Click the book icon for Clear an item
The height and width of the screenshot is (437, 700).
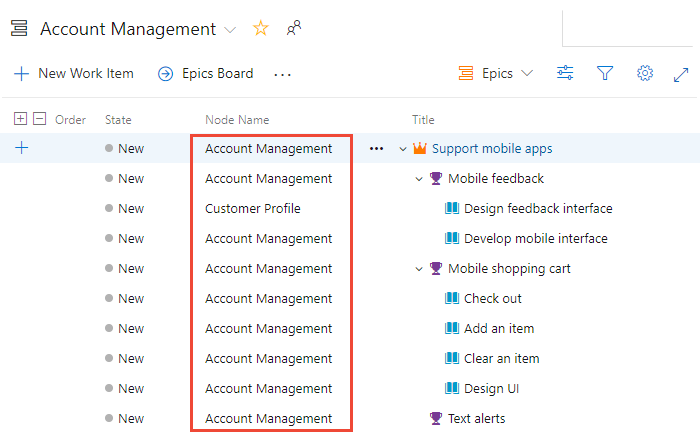(452, 358)
